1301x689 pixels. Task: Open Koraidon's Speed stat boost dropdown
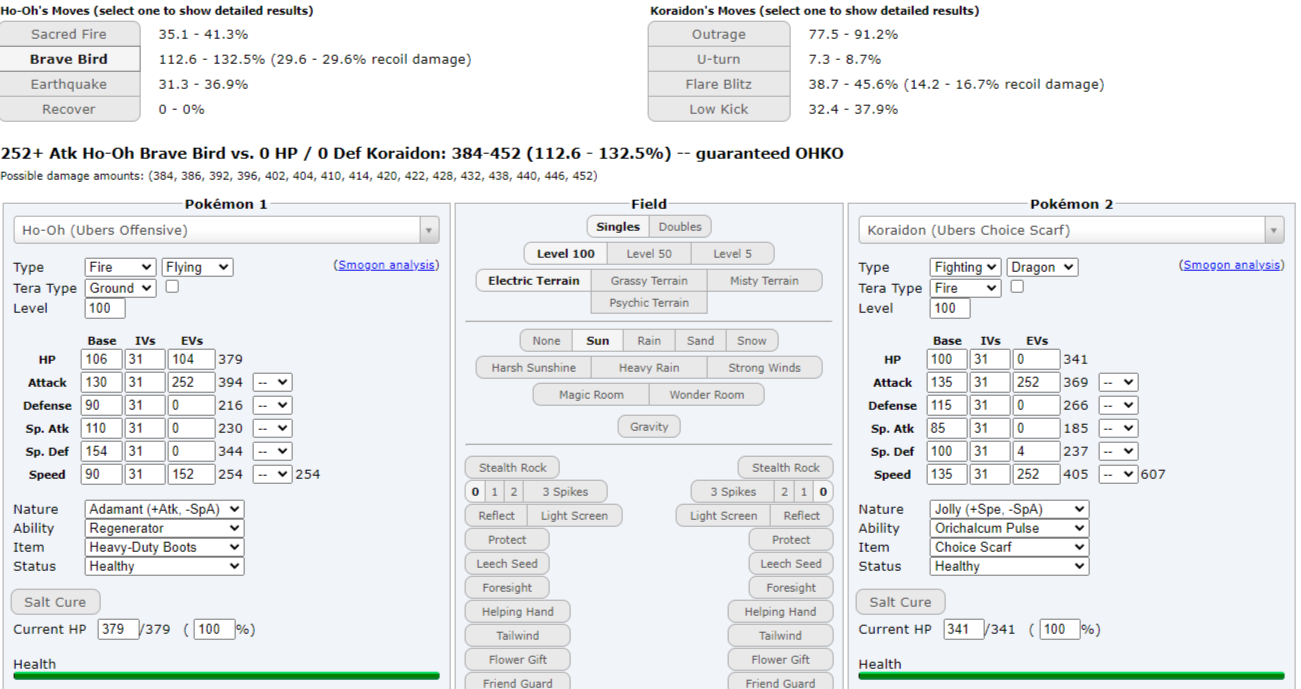point(1117,474)
